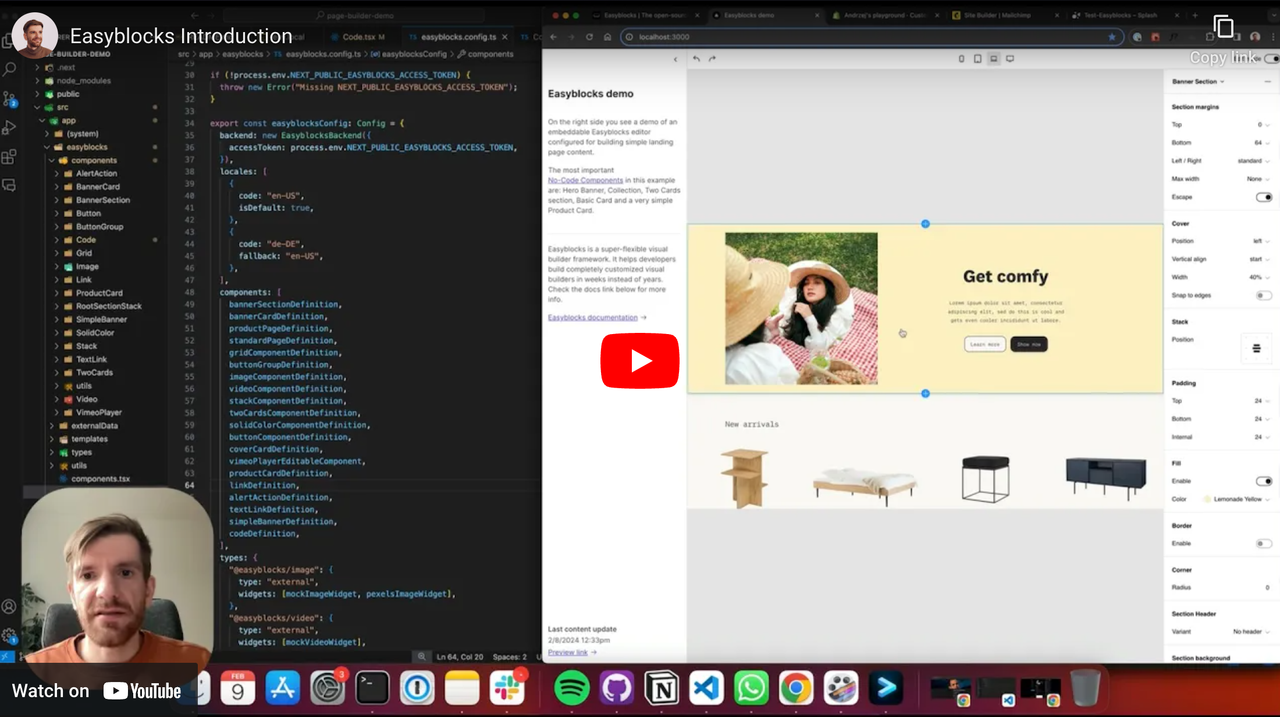Expand the ProductCard folder
This screenshot has width=1280, height=717.
click(89, 293)
